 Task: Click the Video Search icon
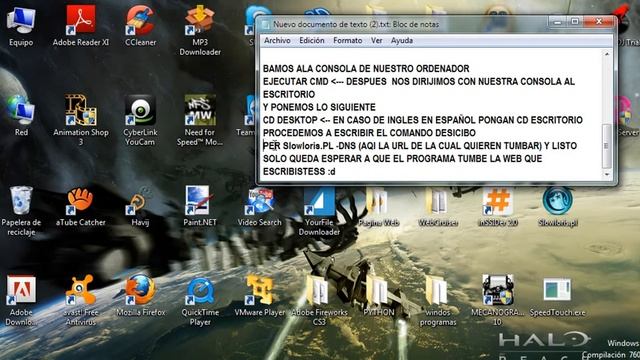click(x=260, y=206)
